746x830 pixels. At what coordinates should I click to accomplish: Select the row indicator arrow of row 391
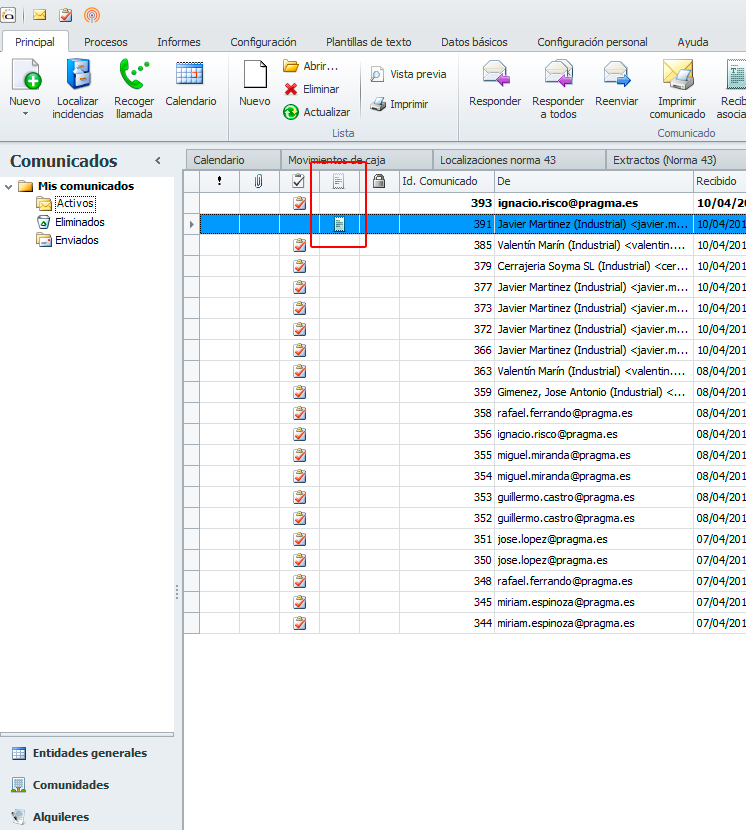(192, 224)
